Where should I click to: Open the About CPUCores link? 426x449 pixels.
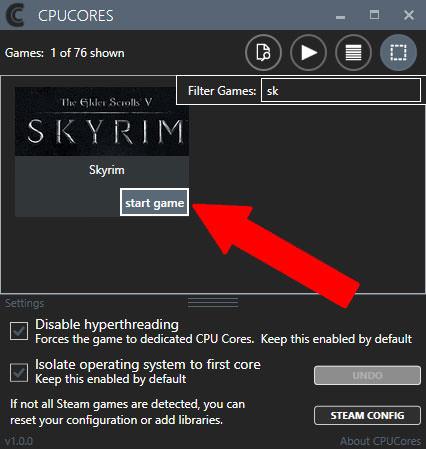380,441
